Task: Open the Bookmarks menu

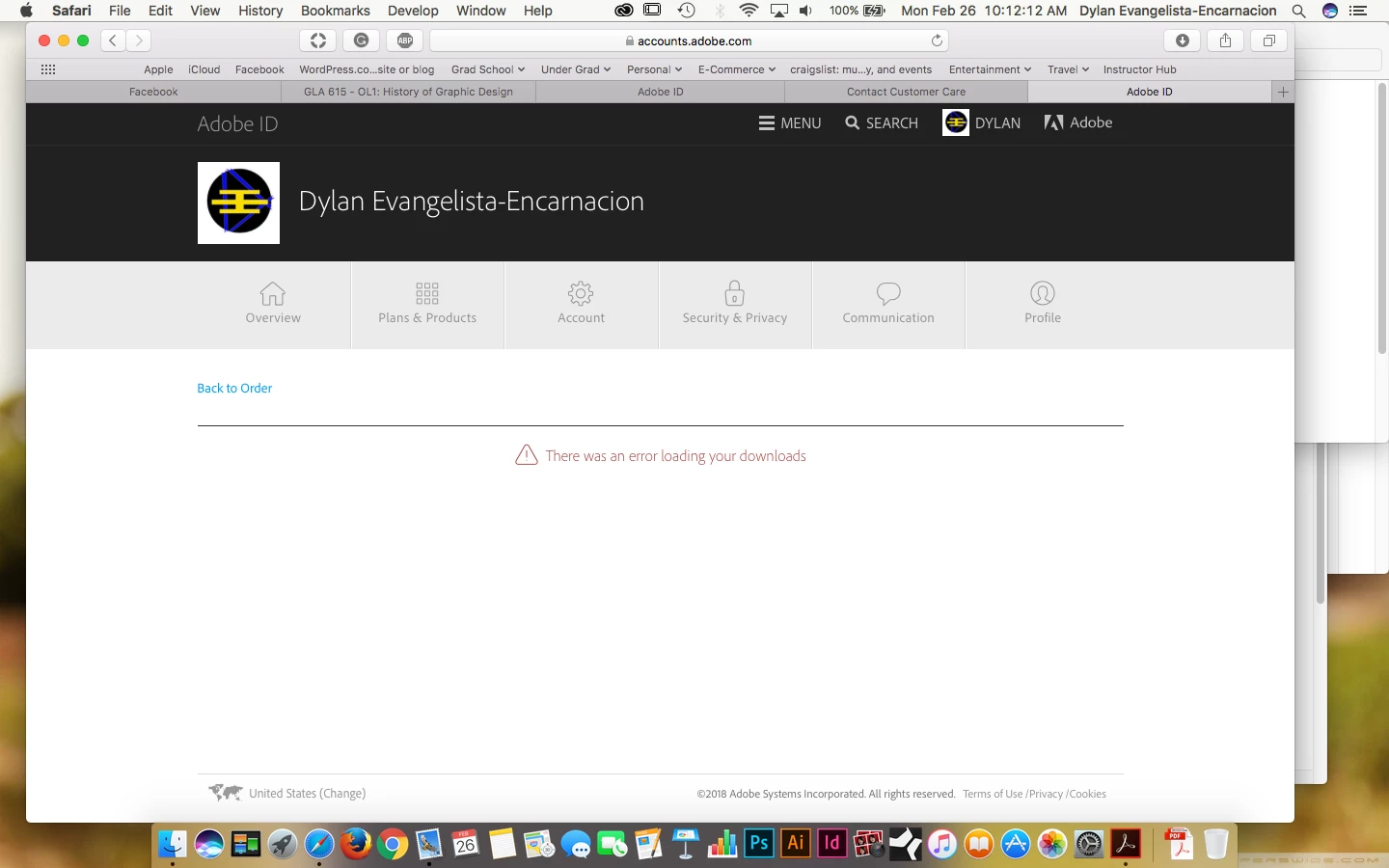Action: 336,11
